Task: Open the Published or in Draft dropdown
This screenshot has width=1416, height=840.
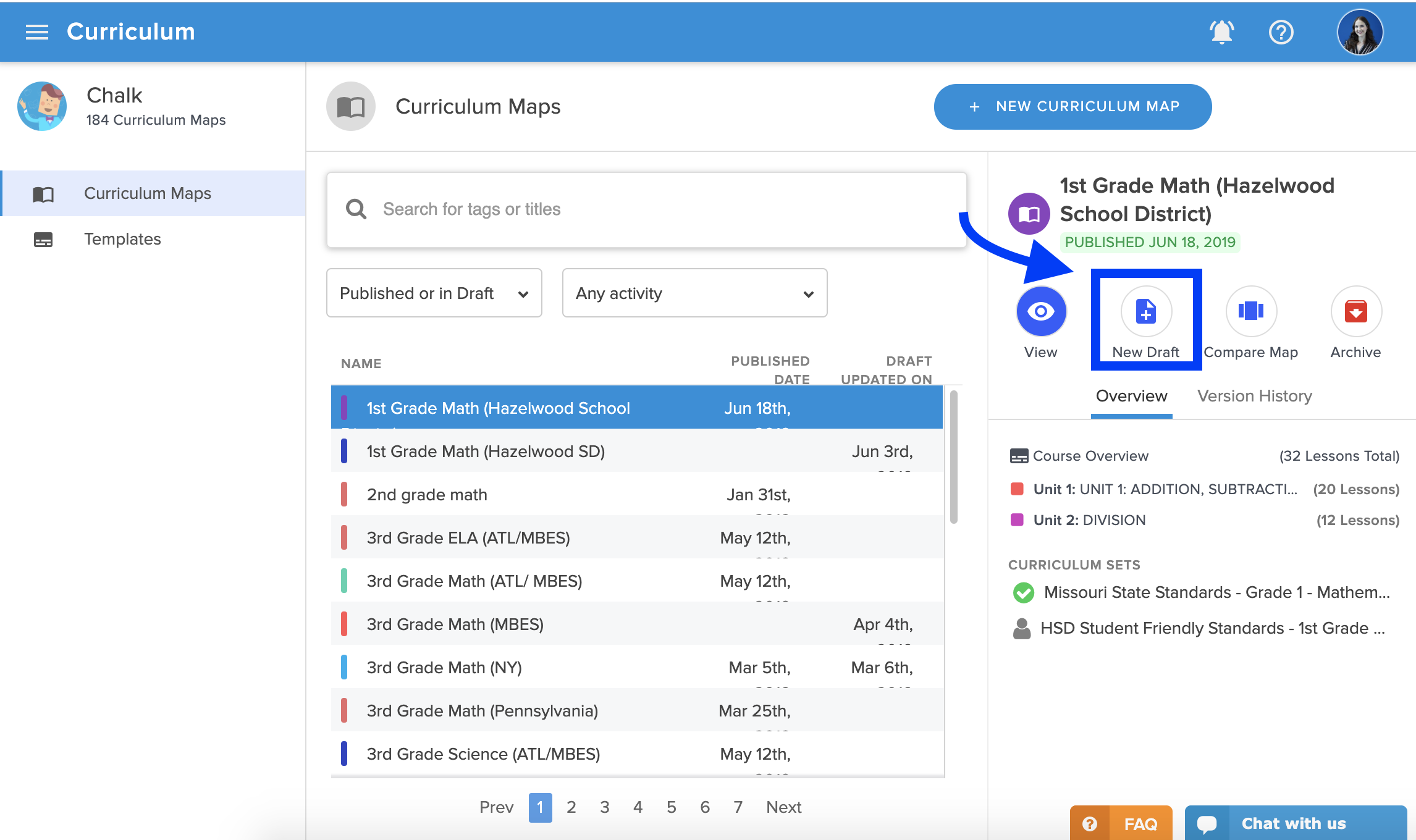Action: click(434, 293)
